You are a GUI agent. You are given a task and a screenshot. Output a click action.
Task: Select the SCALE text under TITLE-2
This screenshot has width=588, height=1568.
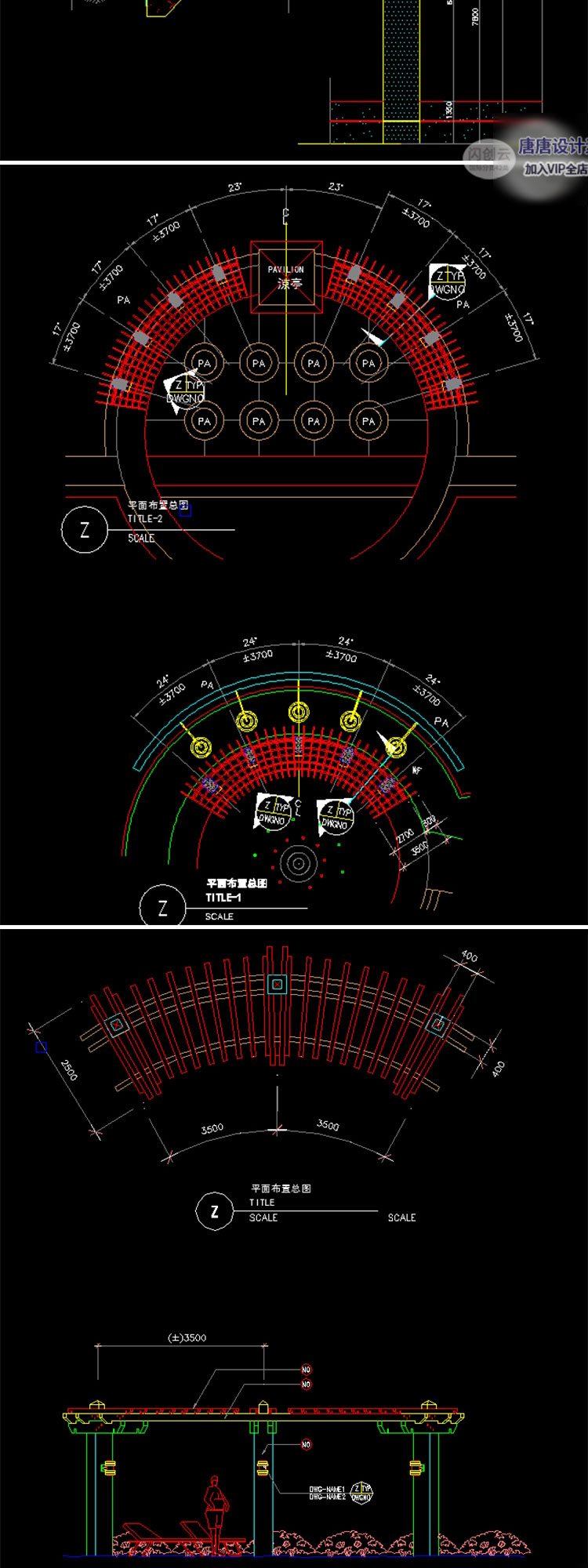pos(141,539)
